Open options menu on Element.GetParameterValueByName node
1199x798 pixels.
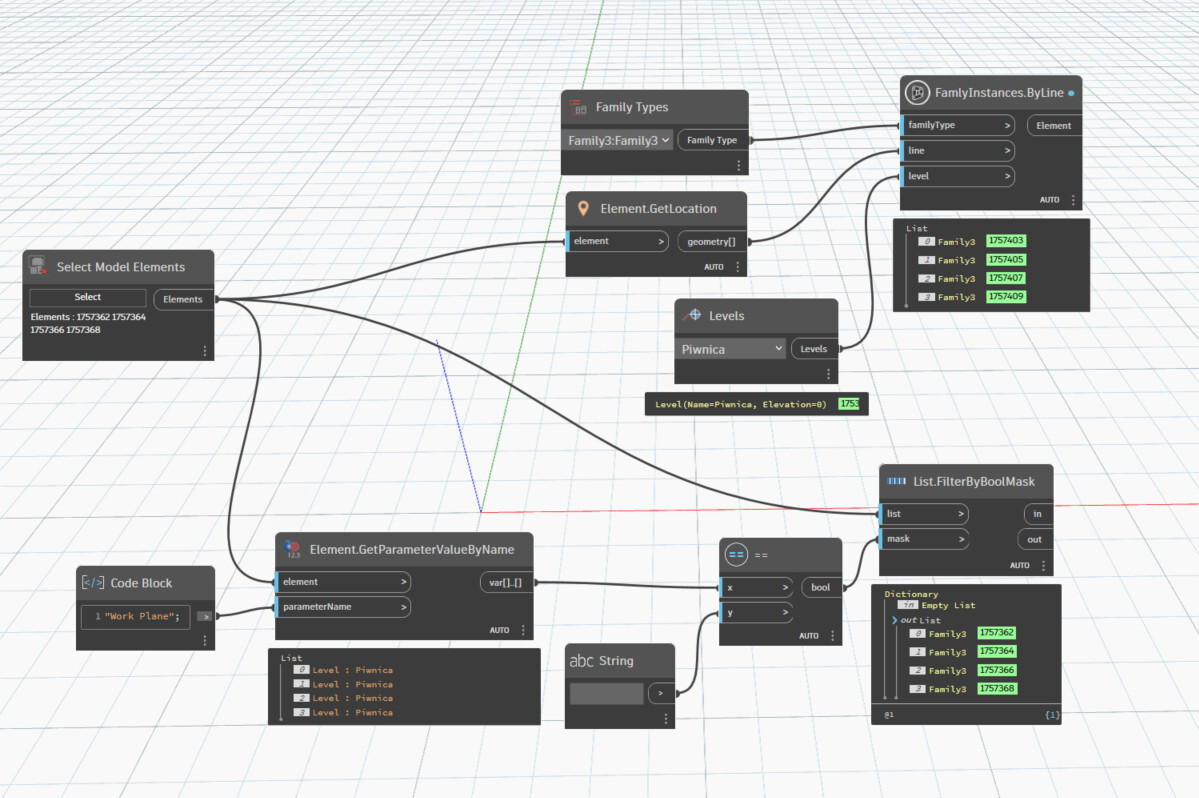click(523, 630)
